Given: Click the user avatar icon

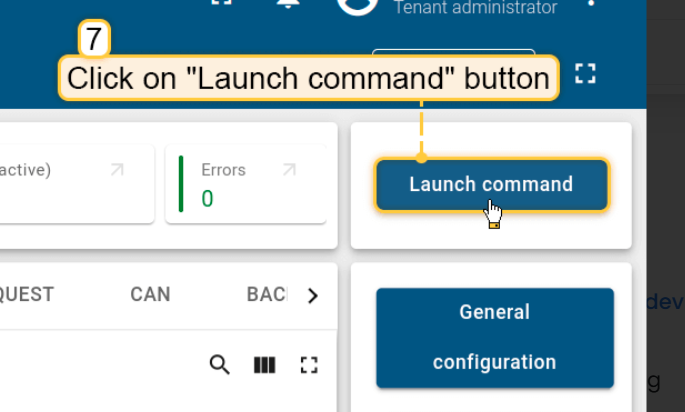Looking at the screenshot, I should point(357,6).
